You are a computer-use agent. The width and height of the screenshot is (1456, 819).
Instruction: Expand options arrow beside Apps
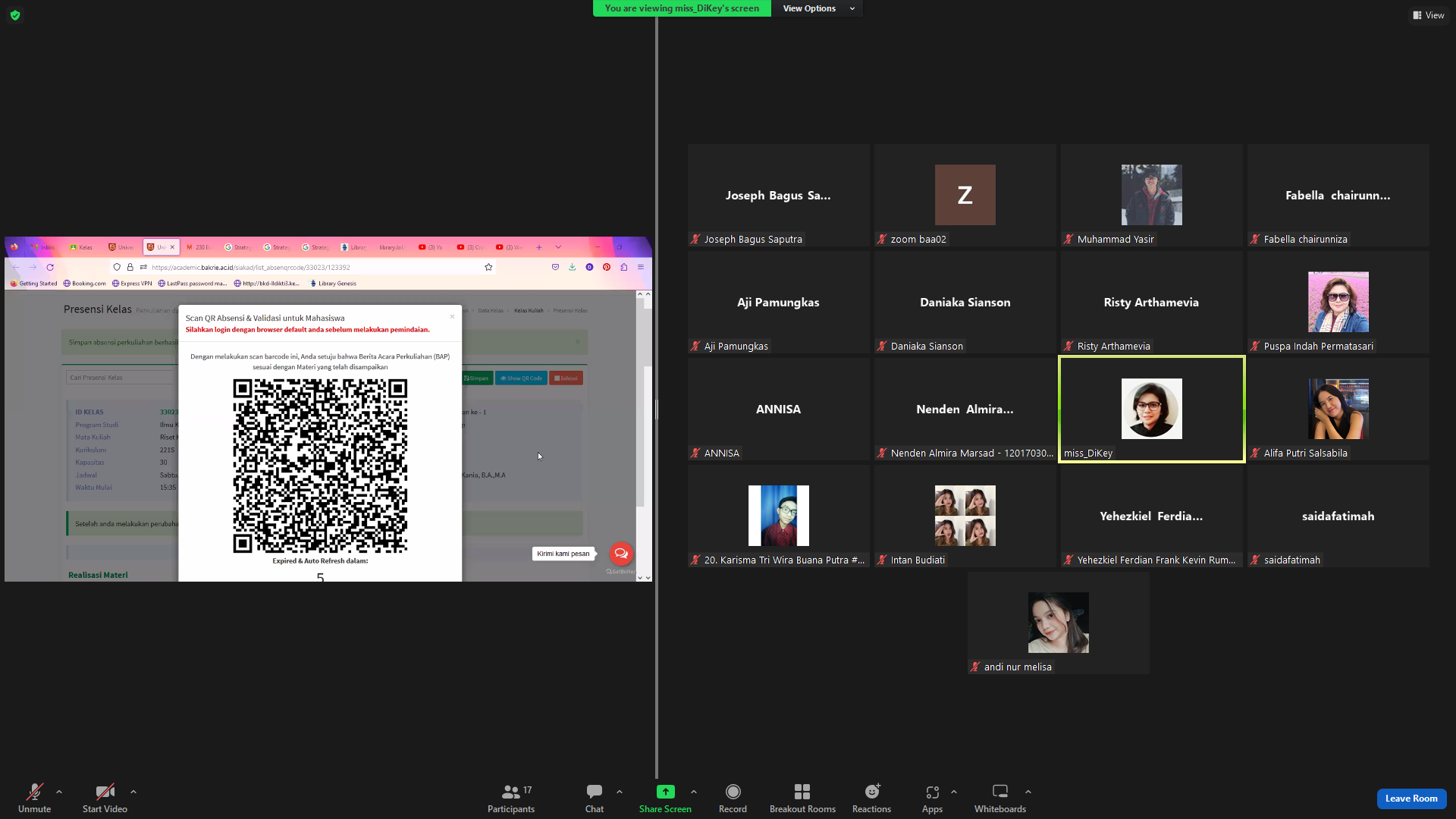954,792
